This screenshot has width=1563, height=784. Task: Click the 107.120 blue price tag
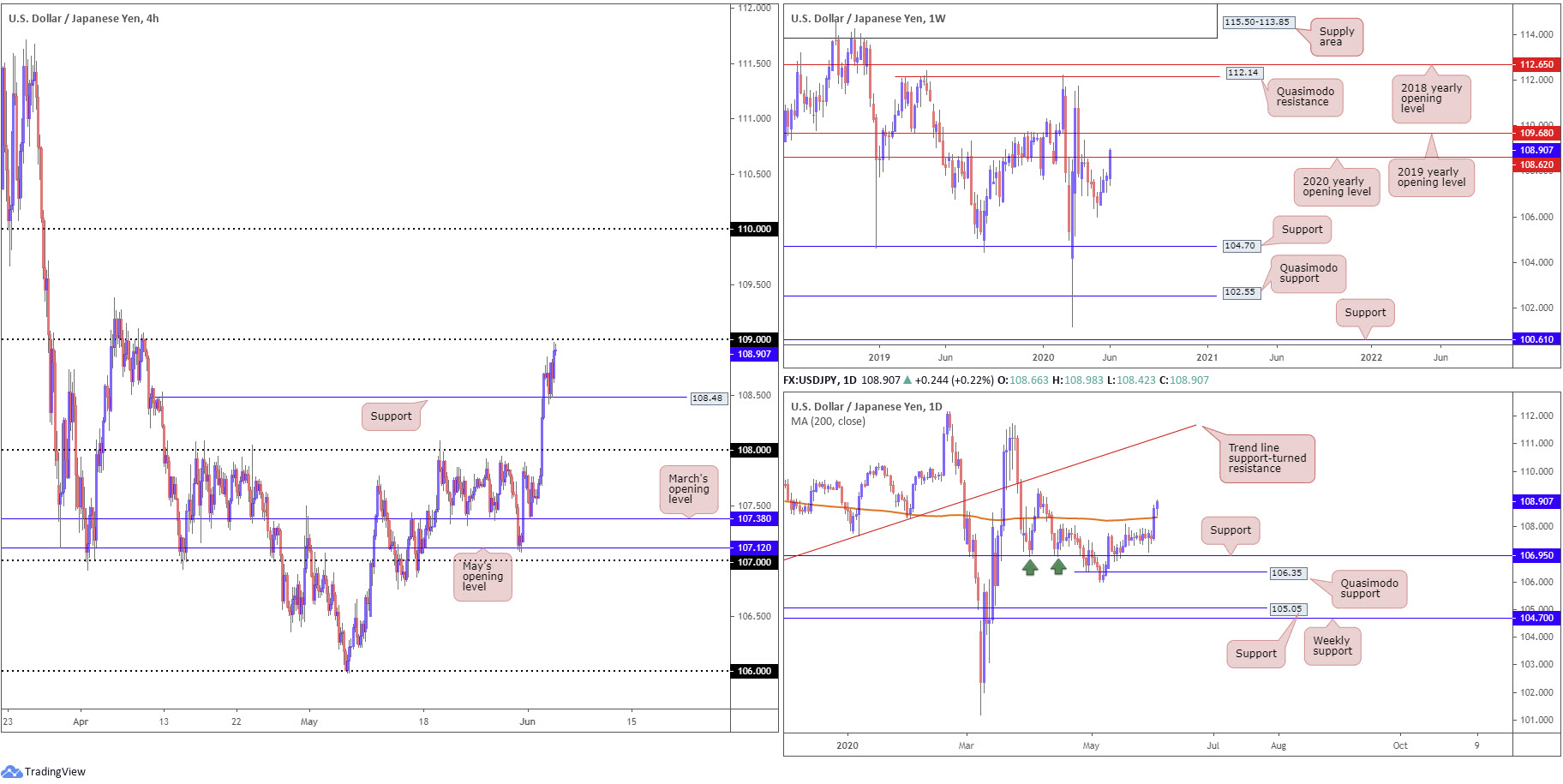coord(754,548)
